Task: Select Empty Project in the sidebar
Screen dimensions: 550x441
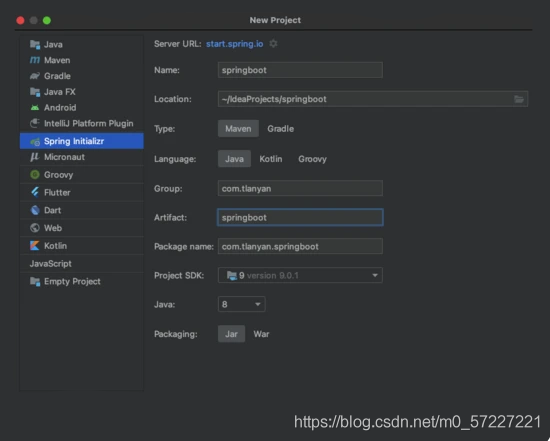Action: [82, 281]
